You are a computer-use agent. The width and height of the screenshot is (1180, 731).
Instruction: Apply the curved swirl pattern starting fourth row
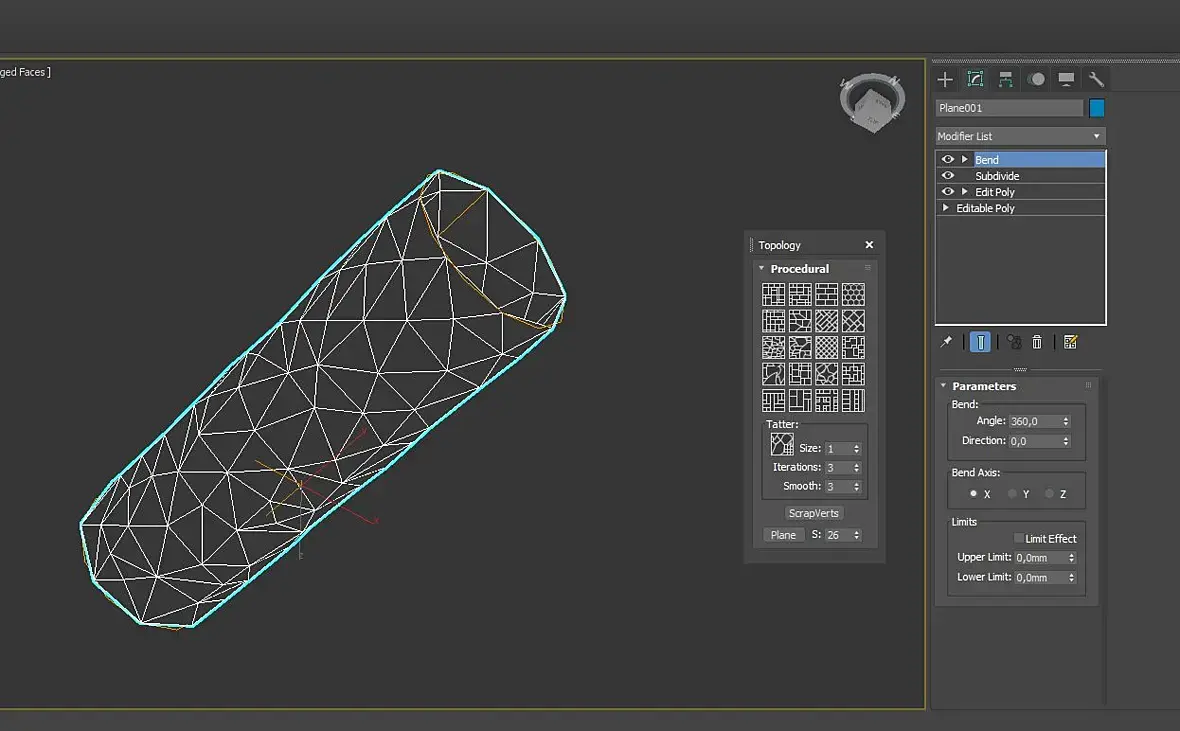click(x=773, y=373)
